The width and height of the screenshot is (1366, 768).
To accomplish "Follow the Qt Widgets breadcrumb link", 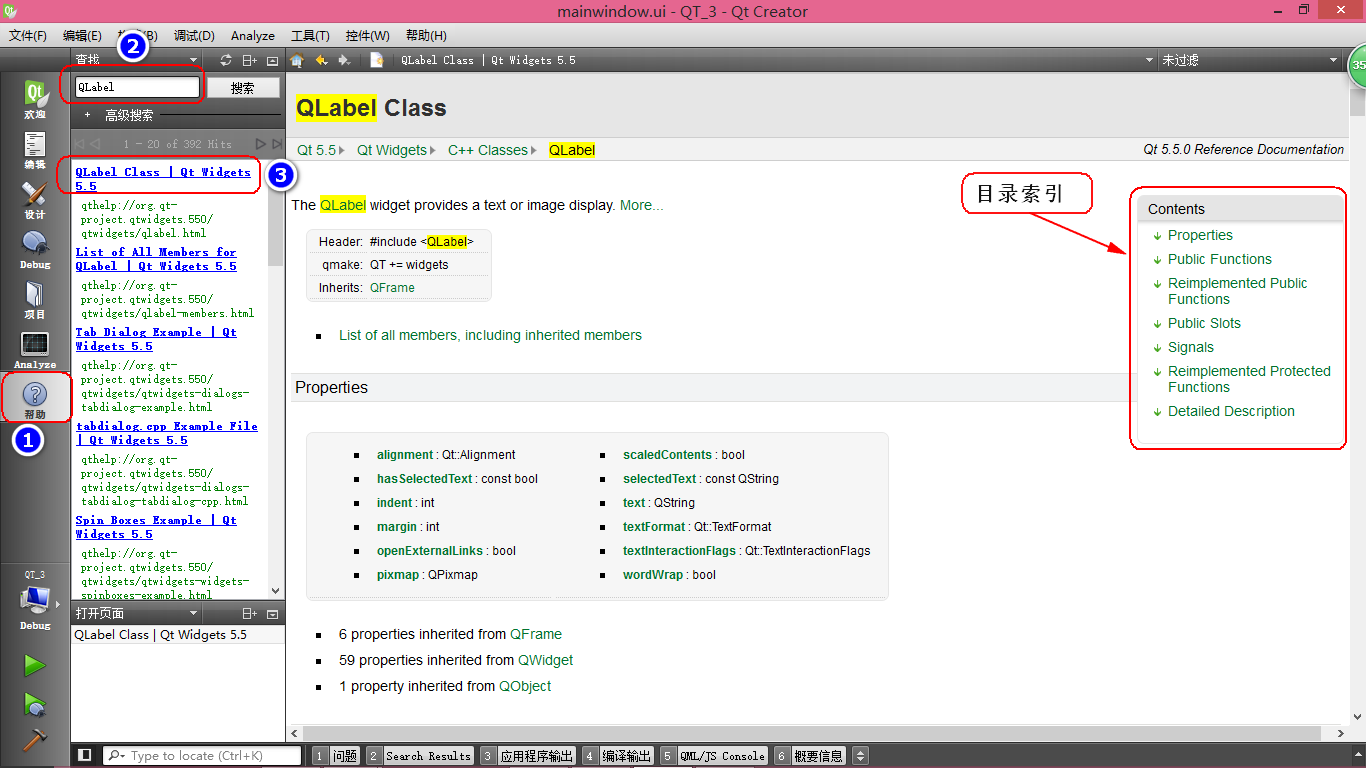I will 392,150.
